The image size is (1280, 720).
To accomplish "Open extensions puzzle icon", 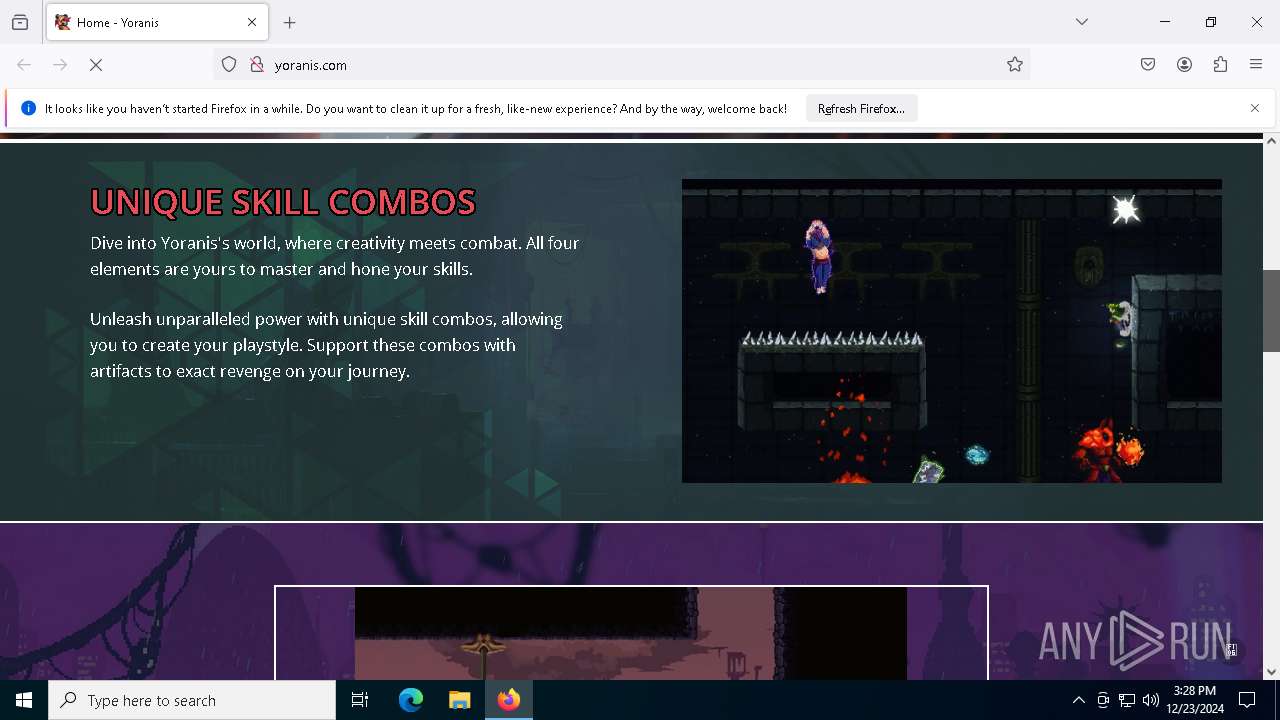I will (1220, 65).
